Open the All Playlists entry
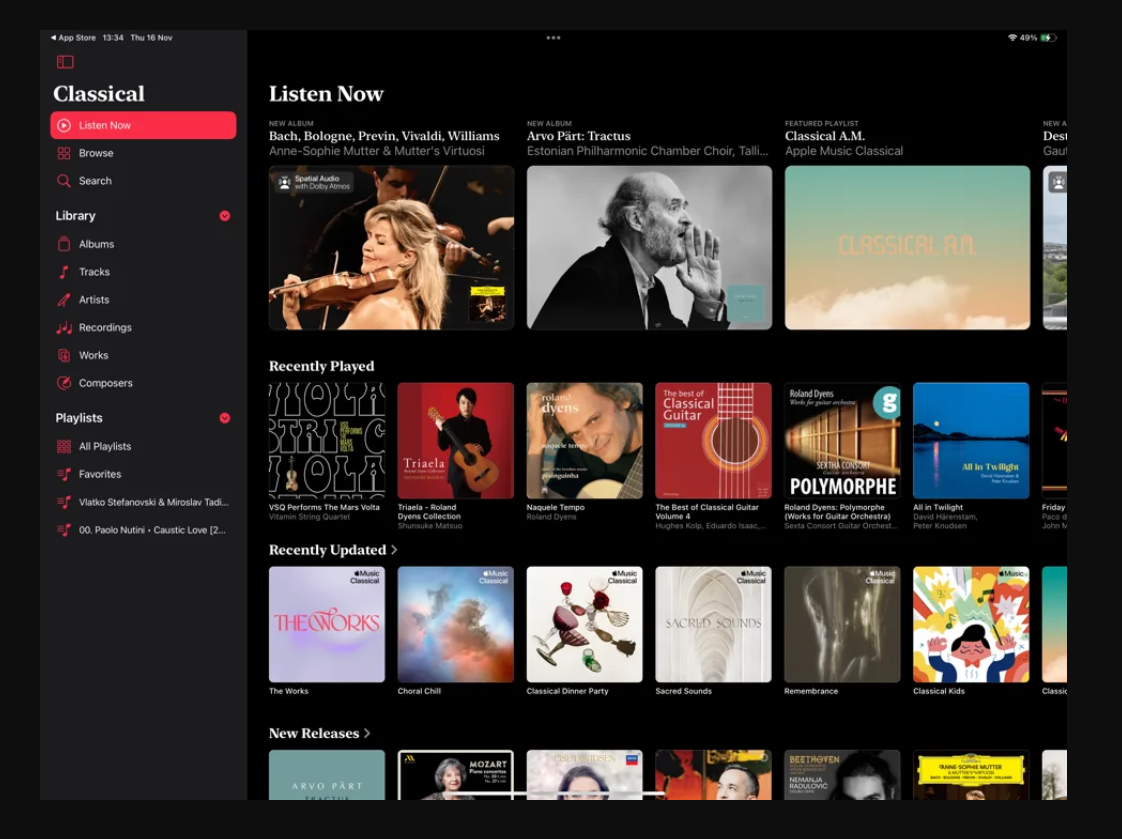 [143, 446]
